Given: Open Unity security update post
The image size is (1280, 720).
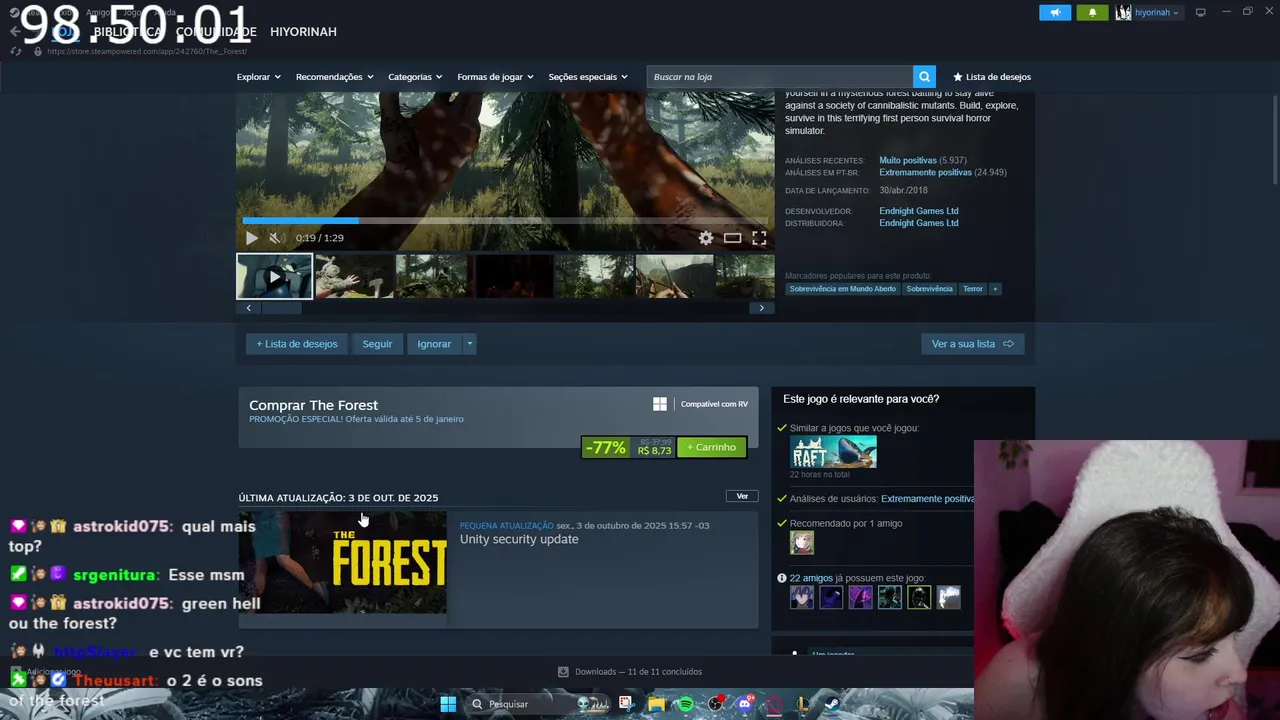Looking at the screenshot, I should coord(519,540).
